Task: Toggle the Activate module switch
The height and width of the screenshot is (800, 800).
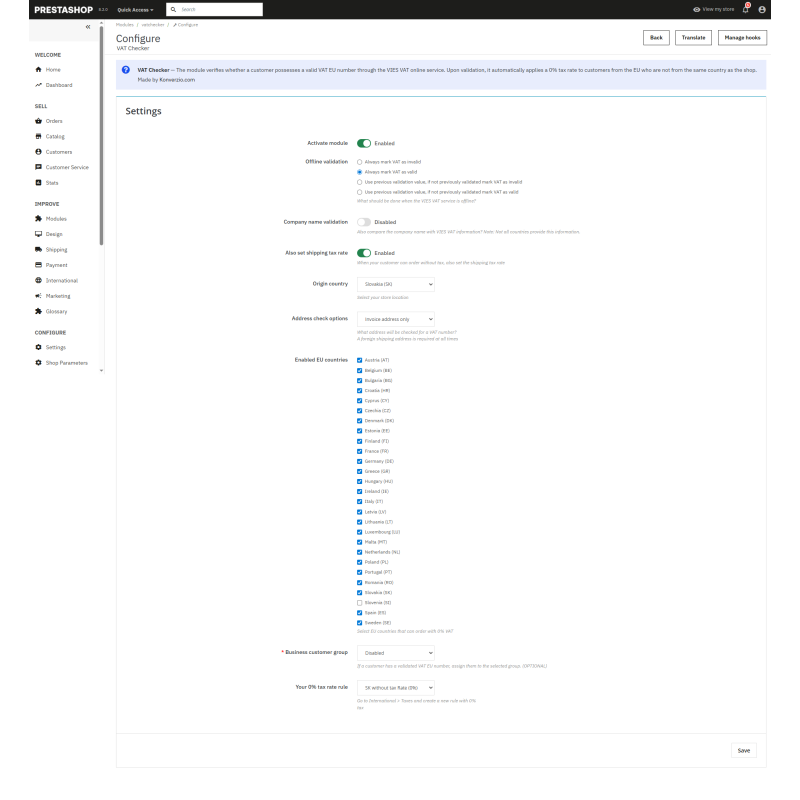Action: [x=364, y=143]
